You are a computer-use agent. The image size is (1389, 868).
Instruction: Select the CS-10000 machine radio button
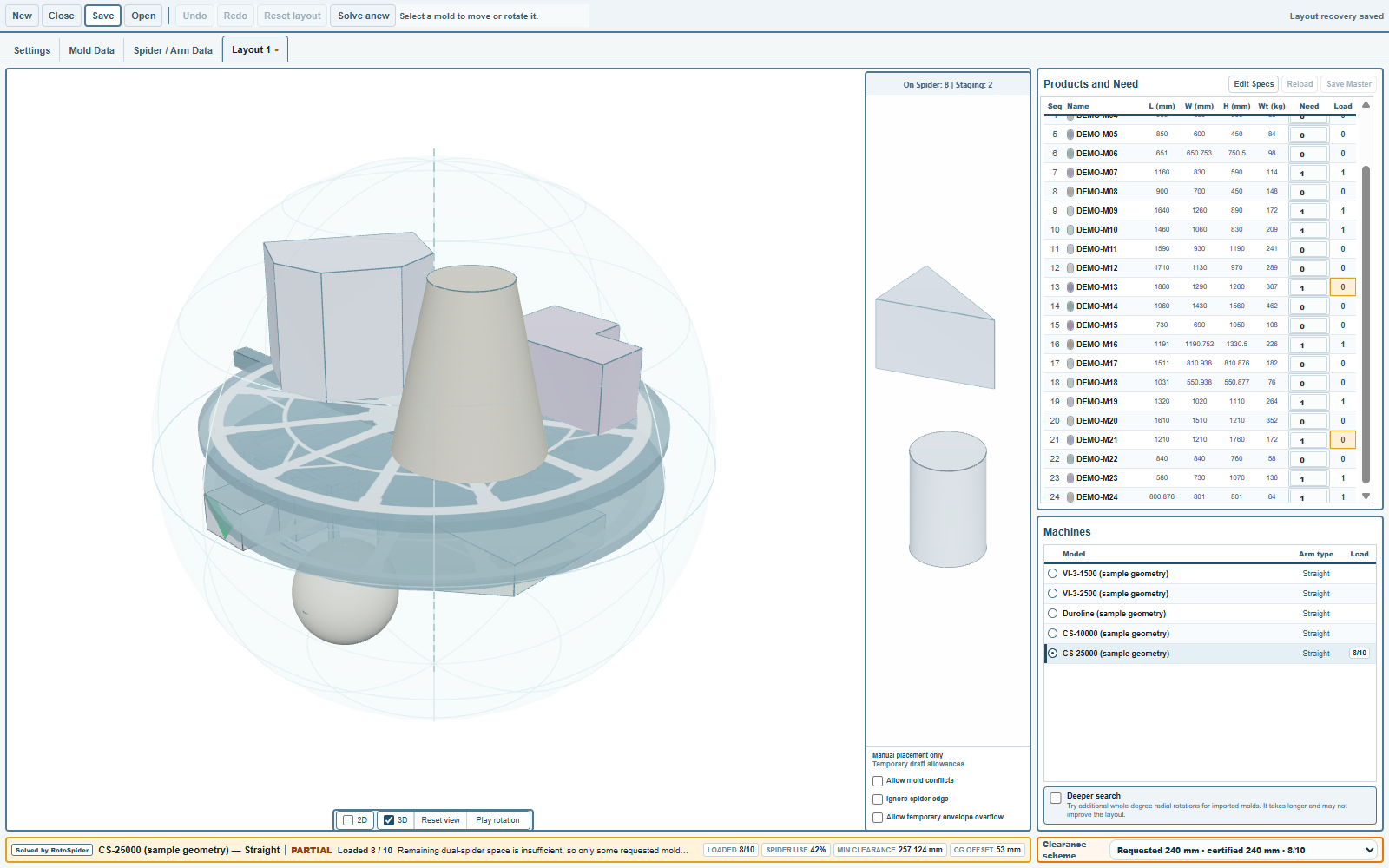point(1053,634)
